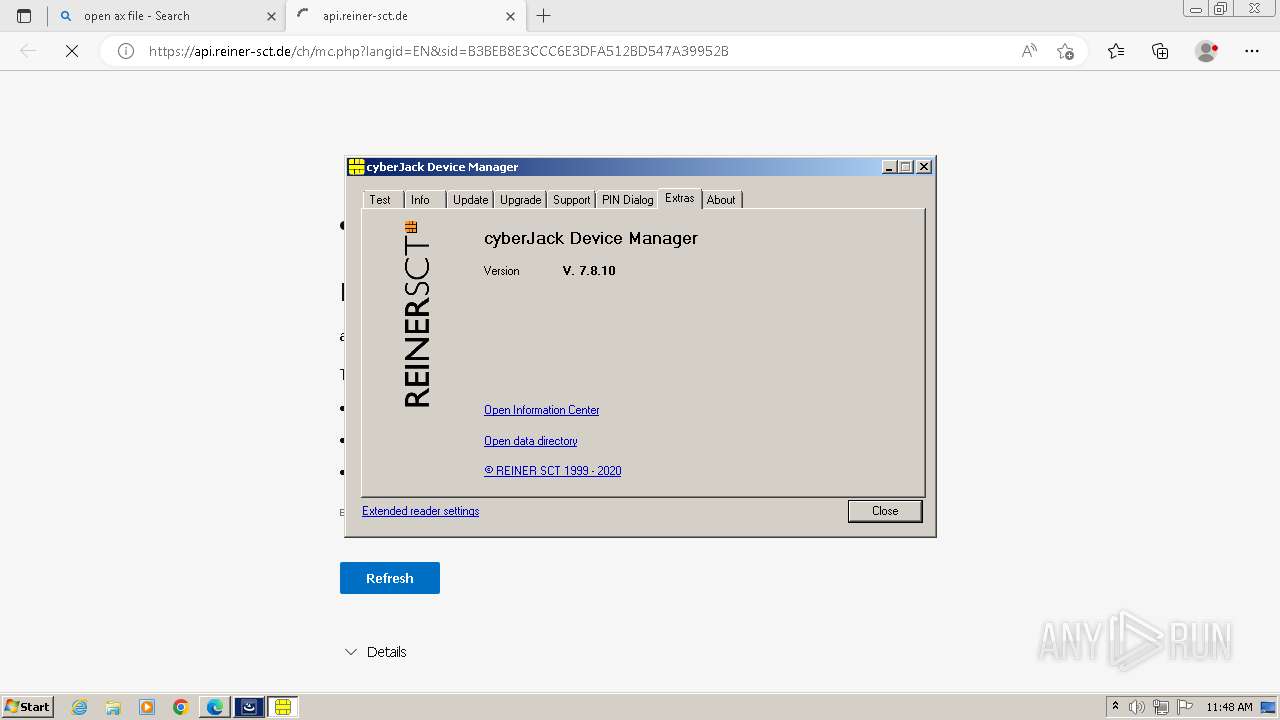Image resolution: width=1280 pixels, height=720 pixels.
Task: Open the network tray icon
Action: 1161,707
